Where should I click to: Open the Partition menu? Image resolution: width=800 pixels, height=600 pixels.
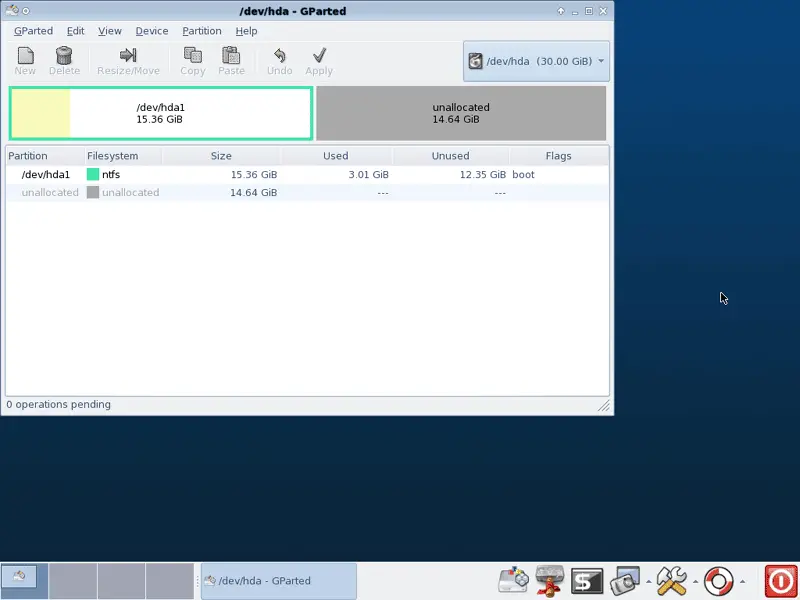coord(202,31)
